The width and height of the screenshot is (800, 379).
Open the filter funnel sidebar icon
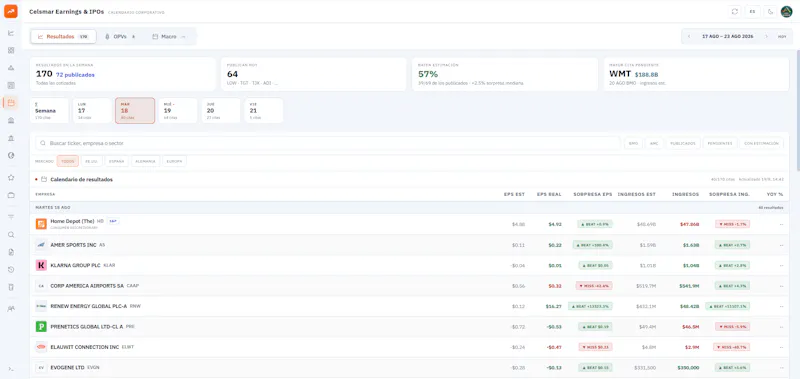(x=11, y=217)
